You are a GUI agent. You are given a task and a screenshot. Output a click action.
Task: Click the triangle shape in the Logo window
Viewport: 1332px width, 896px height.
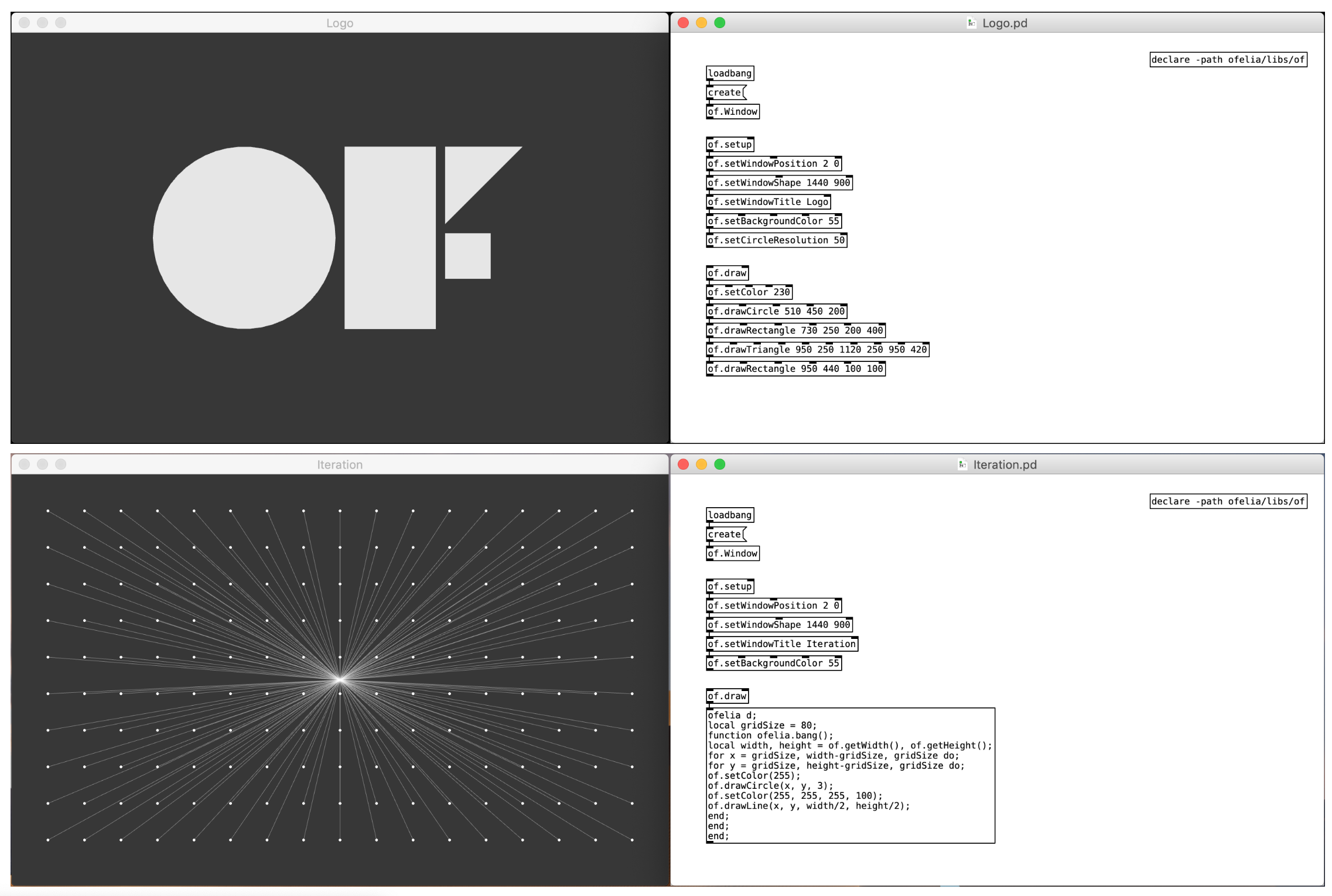470,173
